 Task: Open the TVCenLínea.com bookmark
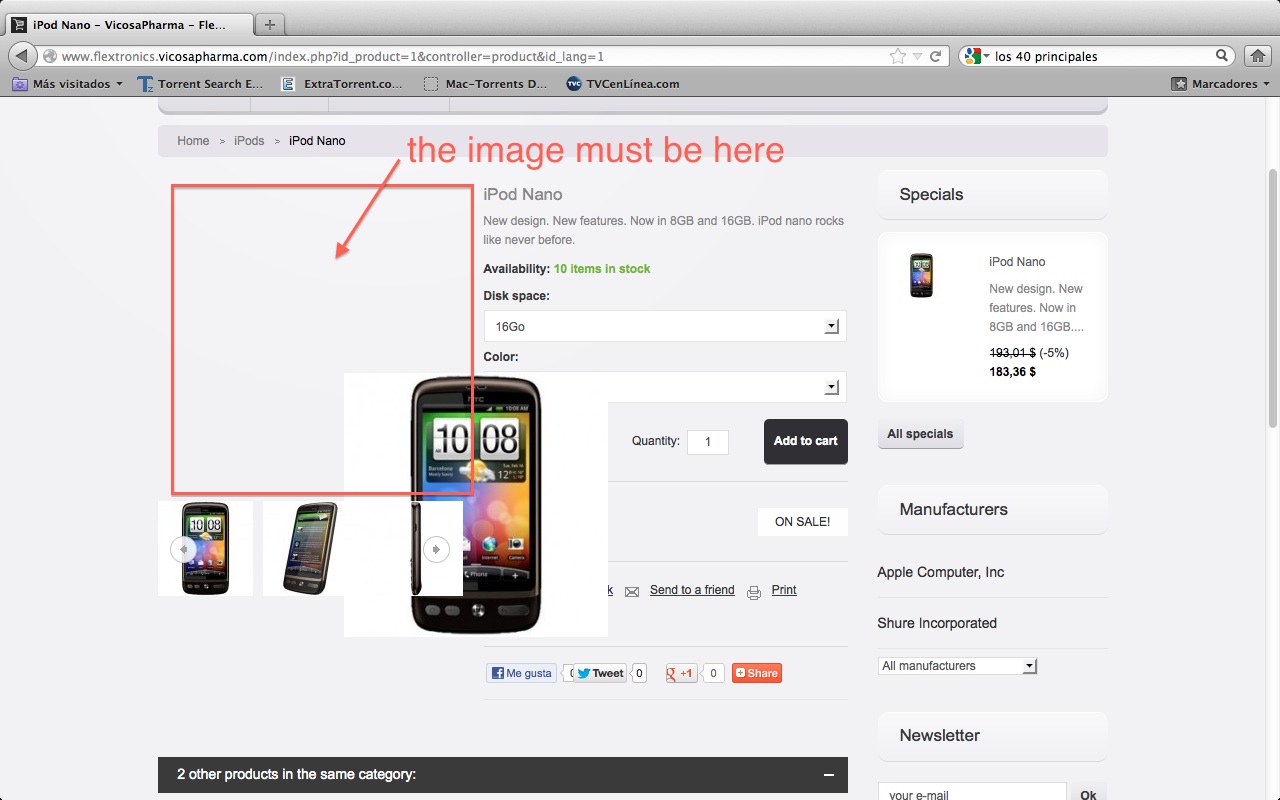coord(623,84)
